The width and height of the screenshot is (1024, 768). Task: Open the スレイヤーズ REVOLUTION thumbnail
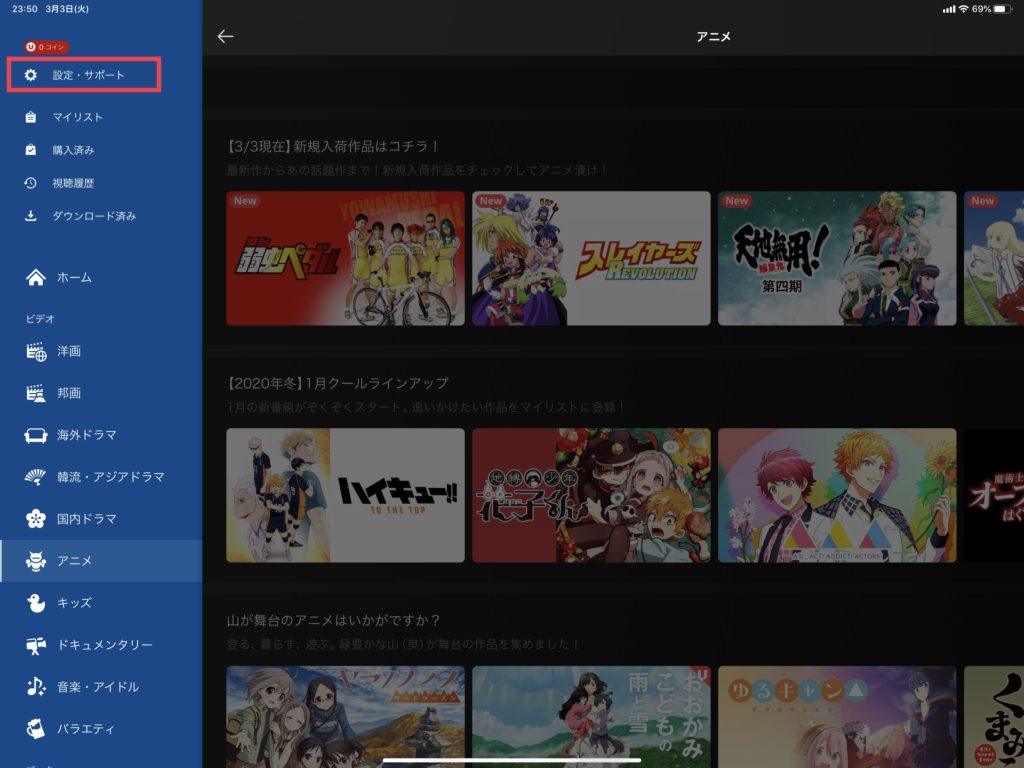pos(591,258)
